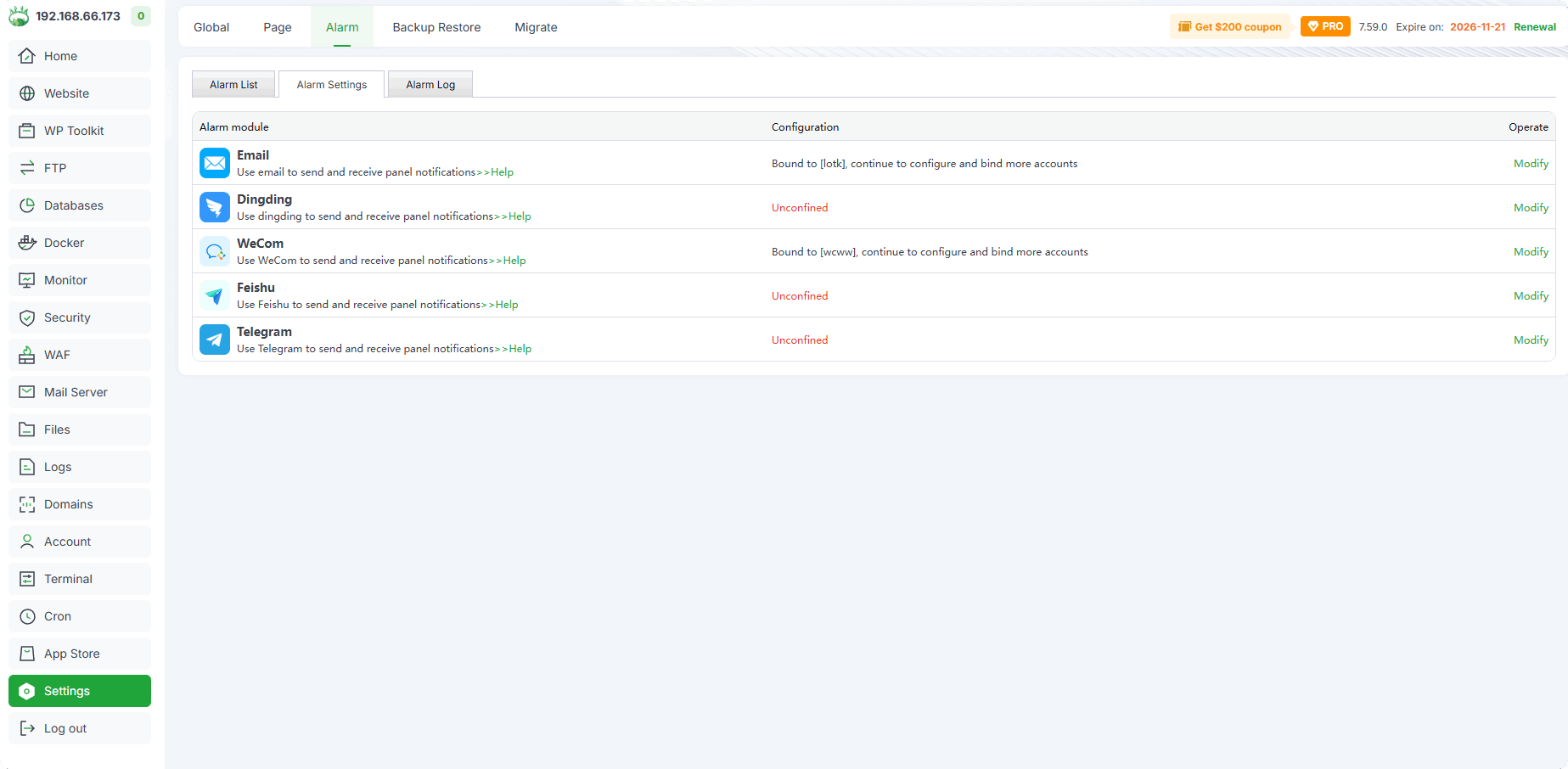
Task: Click the Dingding Unconfined status text
Action: coord(800,208)
